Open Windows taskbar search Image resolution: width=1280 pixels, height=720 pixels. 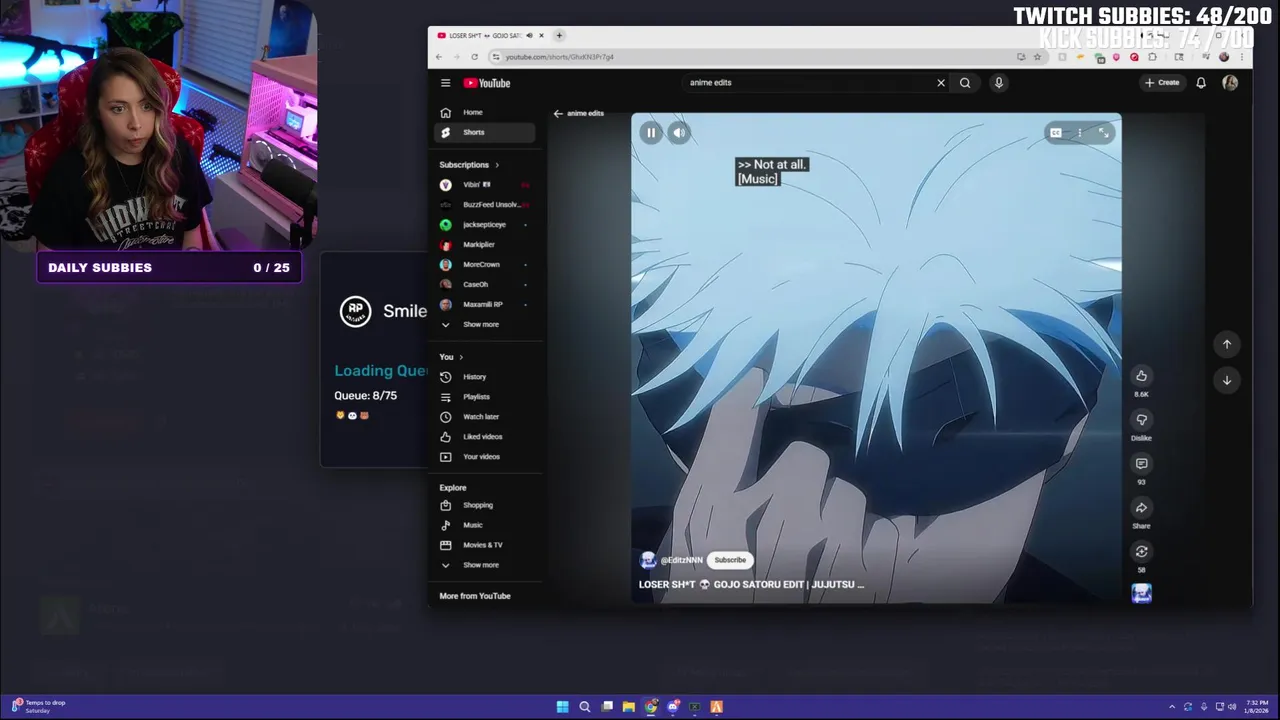point(584,707)
